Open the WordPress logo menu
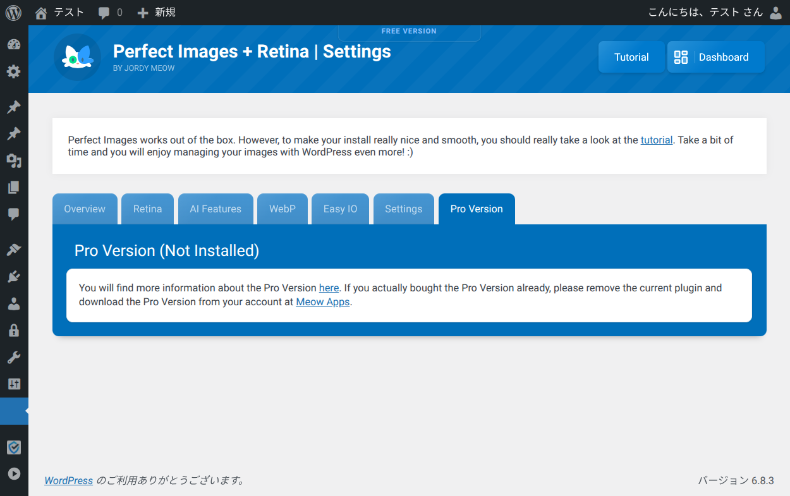 [14, 13]
